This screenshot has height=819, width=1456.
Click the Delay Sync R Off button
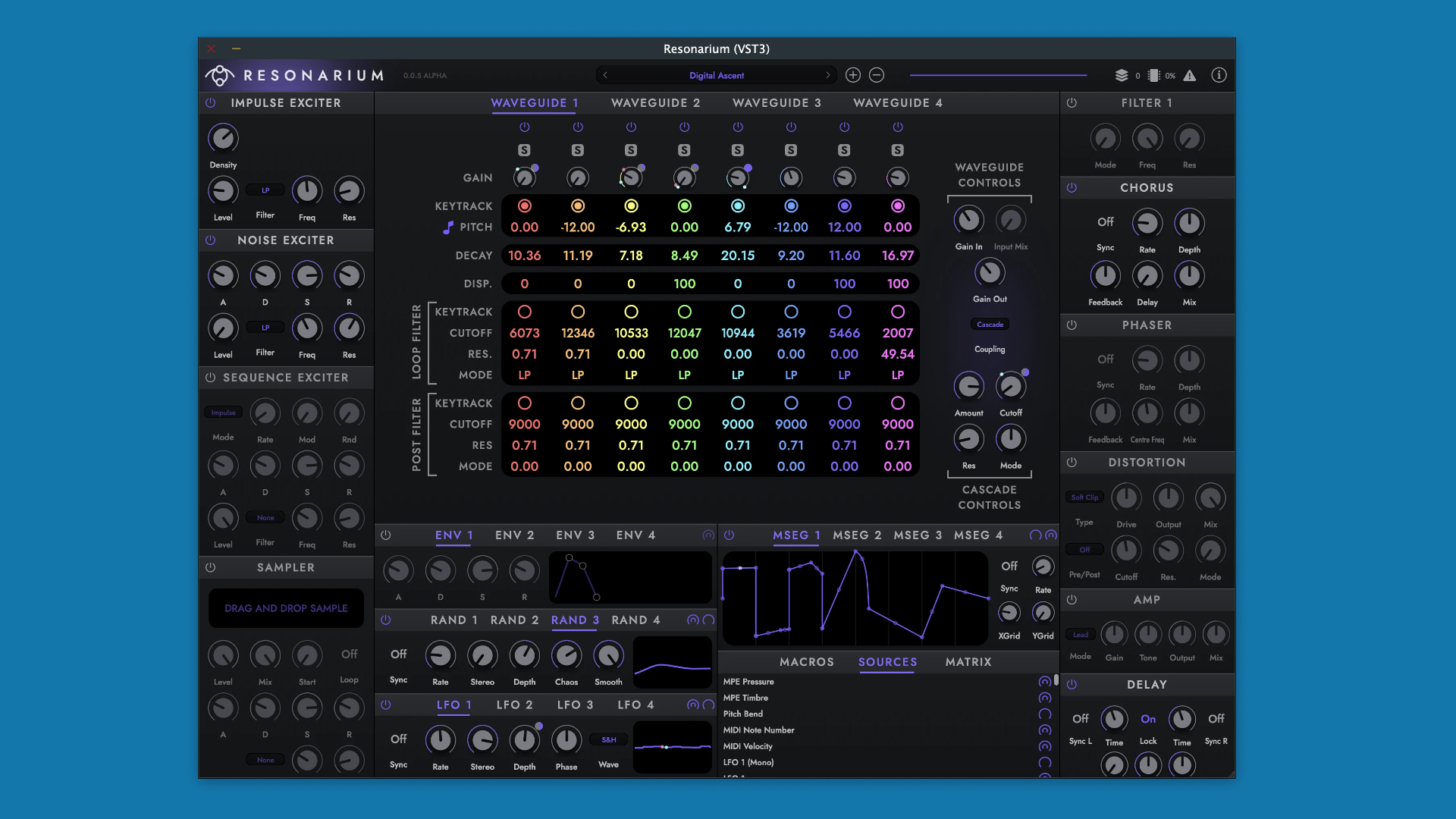[1216, 719]
